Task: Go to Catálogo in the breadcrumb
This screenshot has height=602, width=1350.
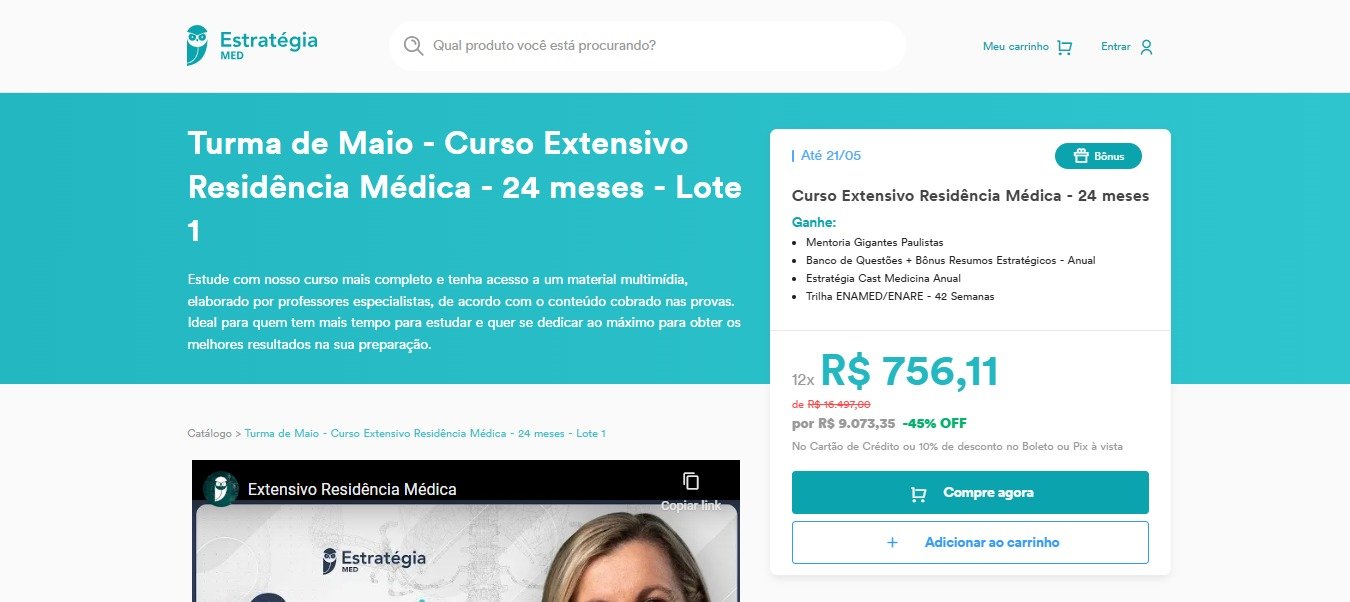Action: pyautogui.click(x=209, y=433)
